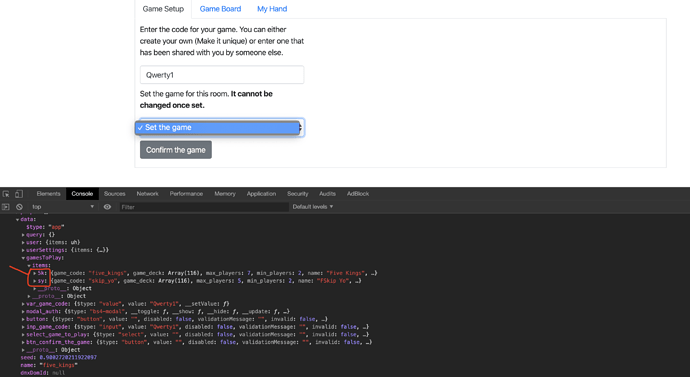Show the console sidebar icon

tap(6, 207)
